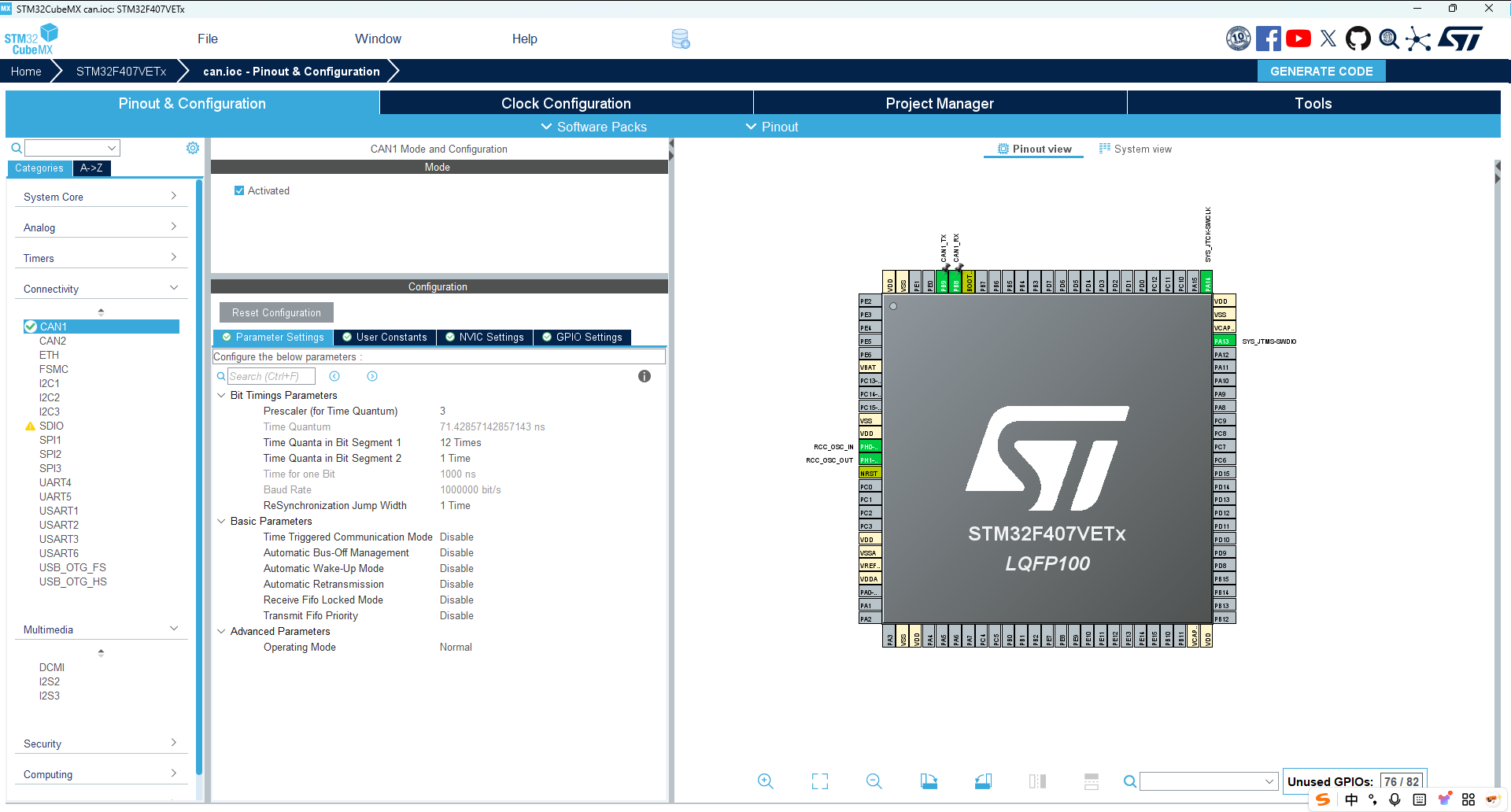Select SDIO peripheral with warning
Viewport: 1511px width, 812px height.
51,426
